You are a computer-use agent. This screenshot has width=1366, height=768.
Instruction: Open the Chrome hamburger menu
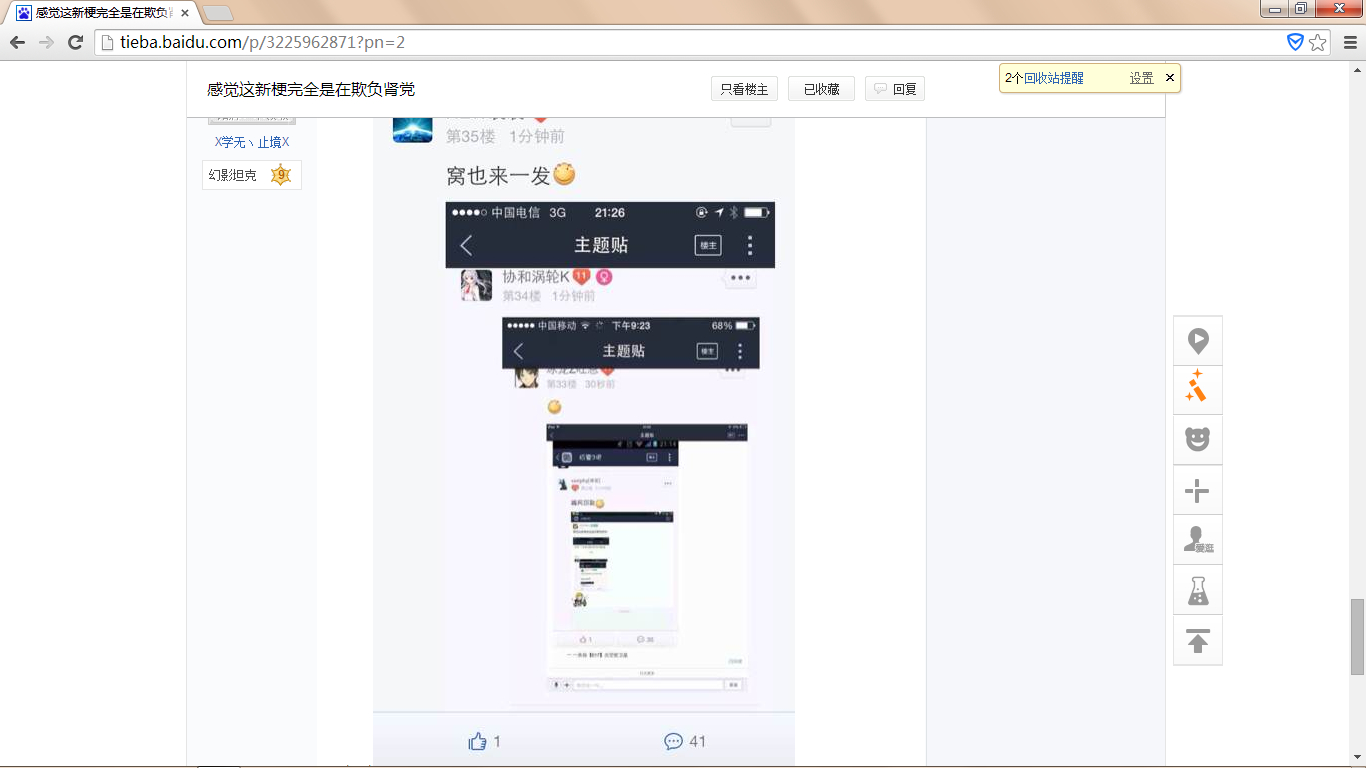pyautogui.click(x=1349, y=42)
